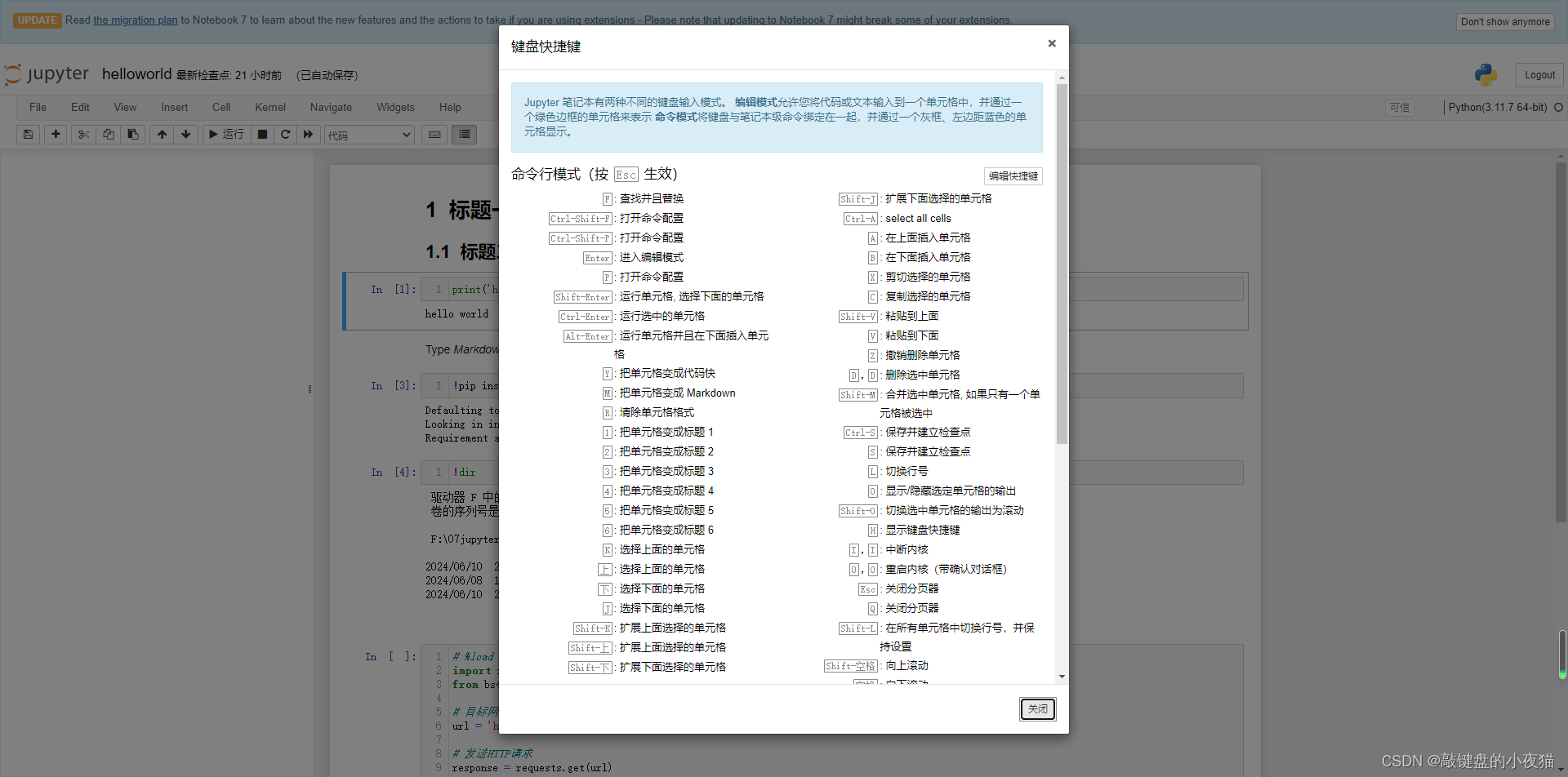Click the select all cells entry
1568x777 pixels.
(x=918, y=219)
